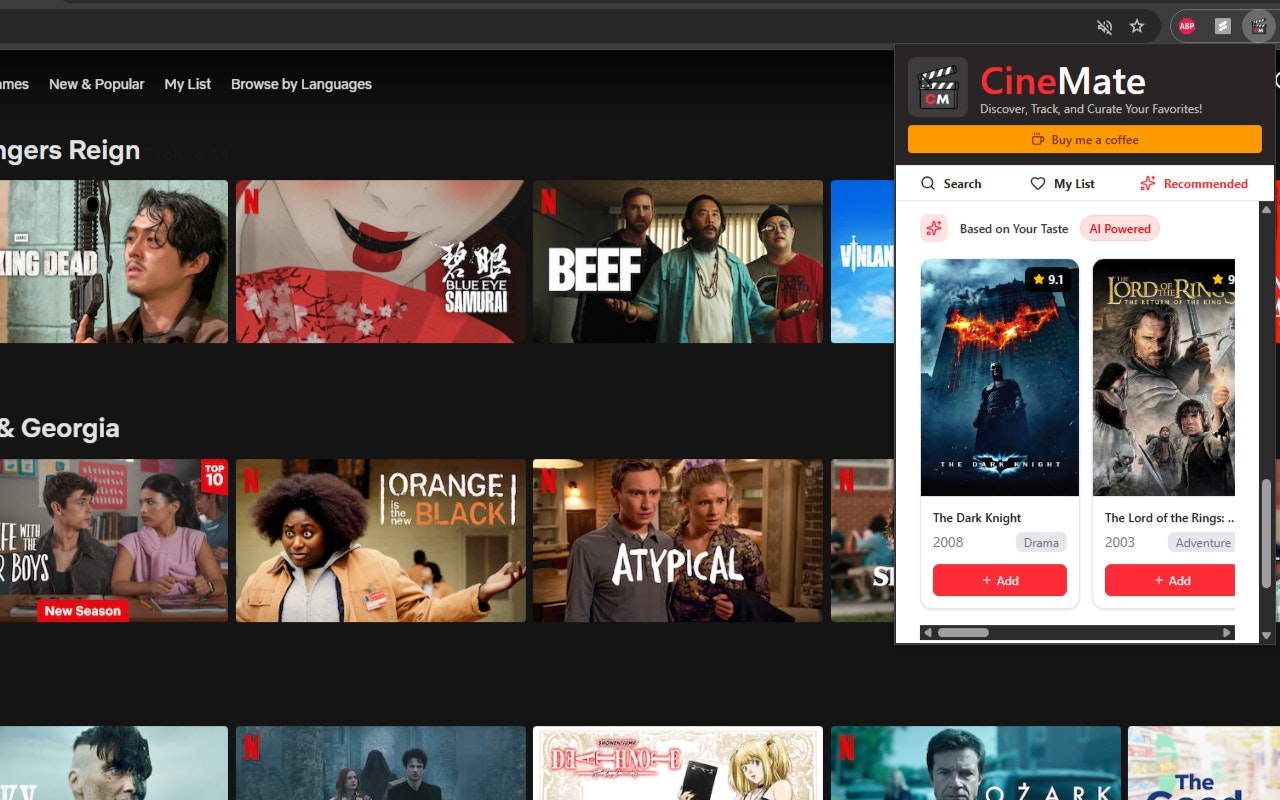
Task: Open New & Popular in Netflix menu
Action: point(97,84)
